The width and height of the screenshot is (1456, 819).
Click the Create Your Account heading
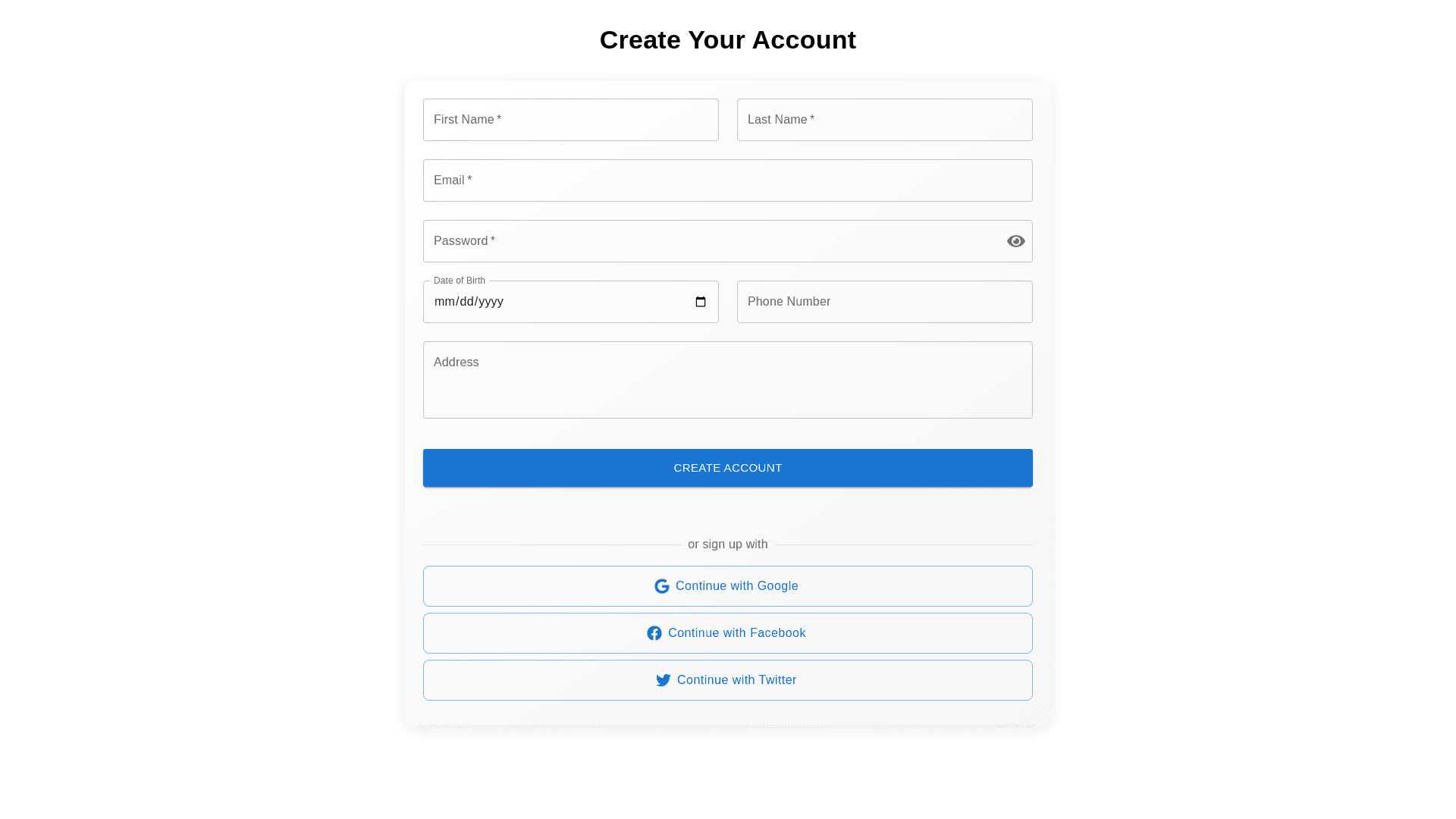pyautogui.click(x=727, y=40)
